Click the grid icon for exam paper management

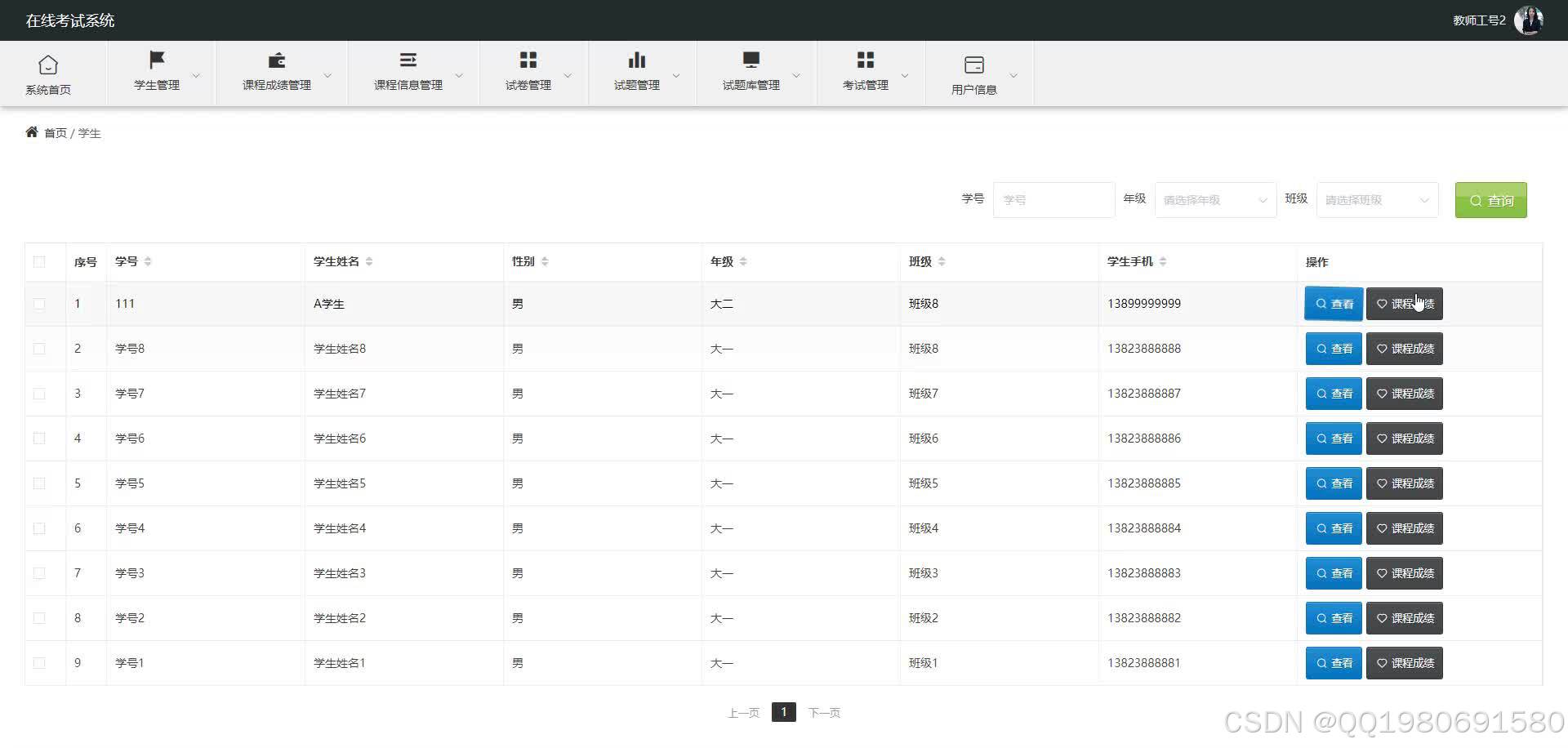[528, 60]
